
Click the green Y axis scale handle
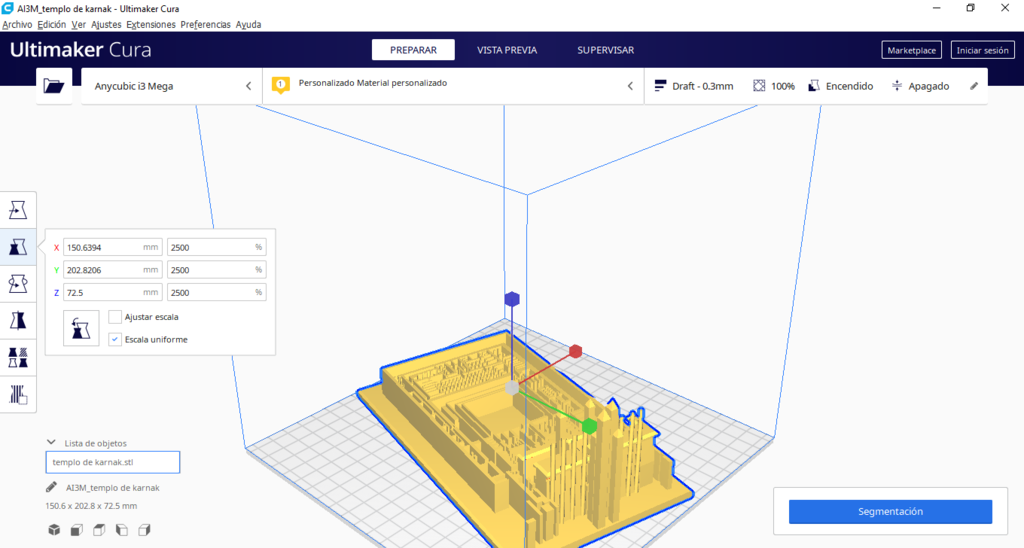pos(589,427)
